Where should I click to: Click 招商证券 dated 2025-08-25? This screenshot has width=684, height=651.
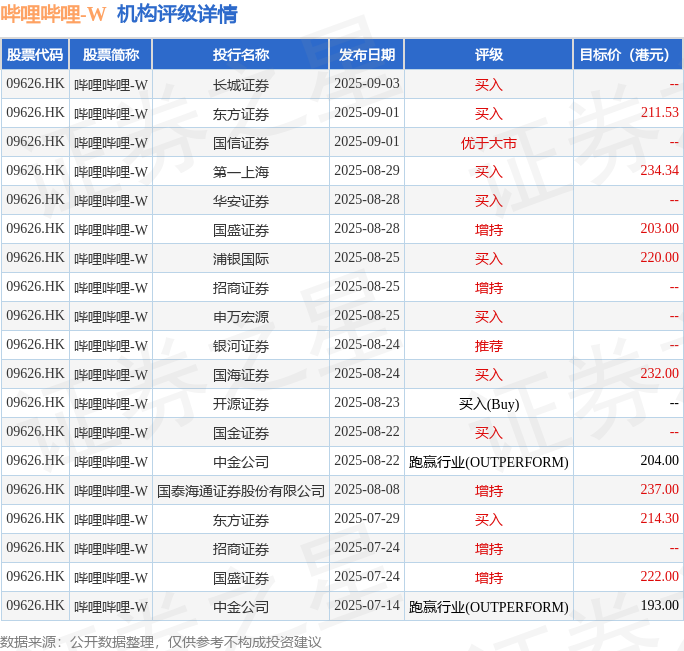coord(241,288)
